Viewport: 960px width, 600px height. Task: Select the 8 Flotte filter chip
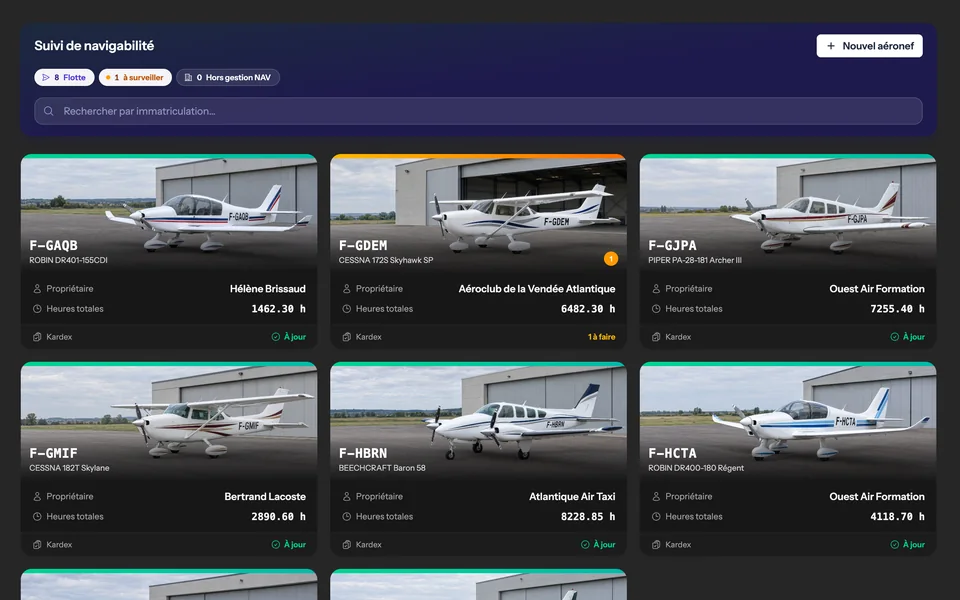click(64, 78)
